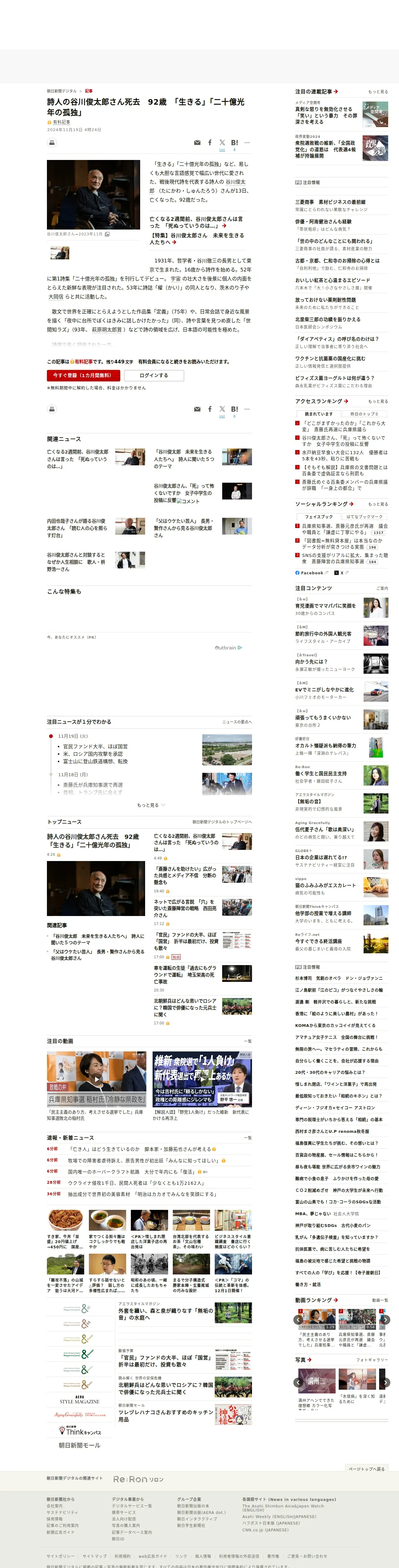Click bottom Facebook share icon under article

tap(209, 410)
